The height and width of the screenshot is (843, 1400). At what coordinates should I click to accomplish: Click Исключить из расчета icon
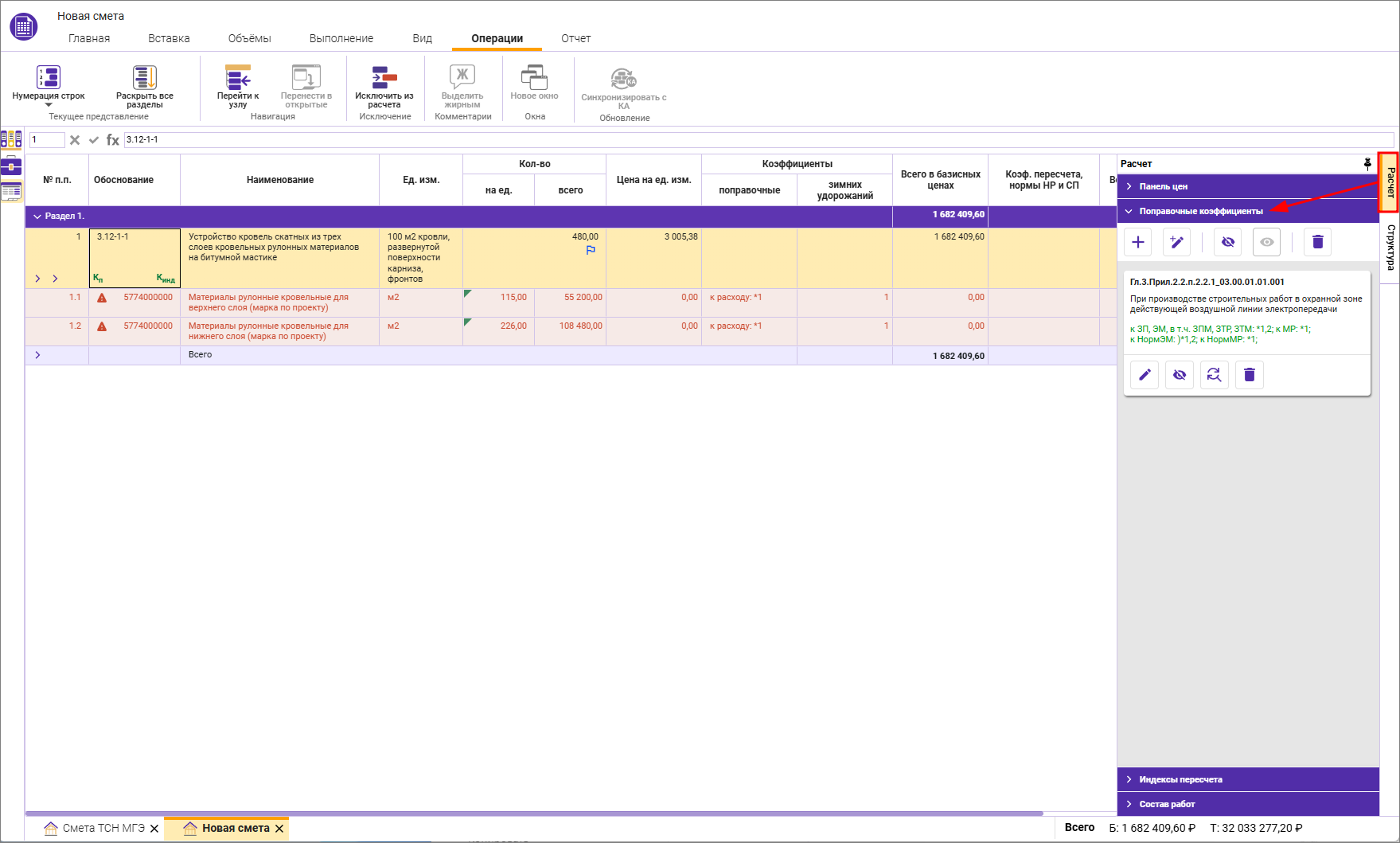(x=384, y=78)
